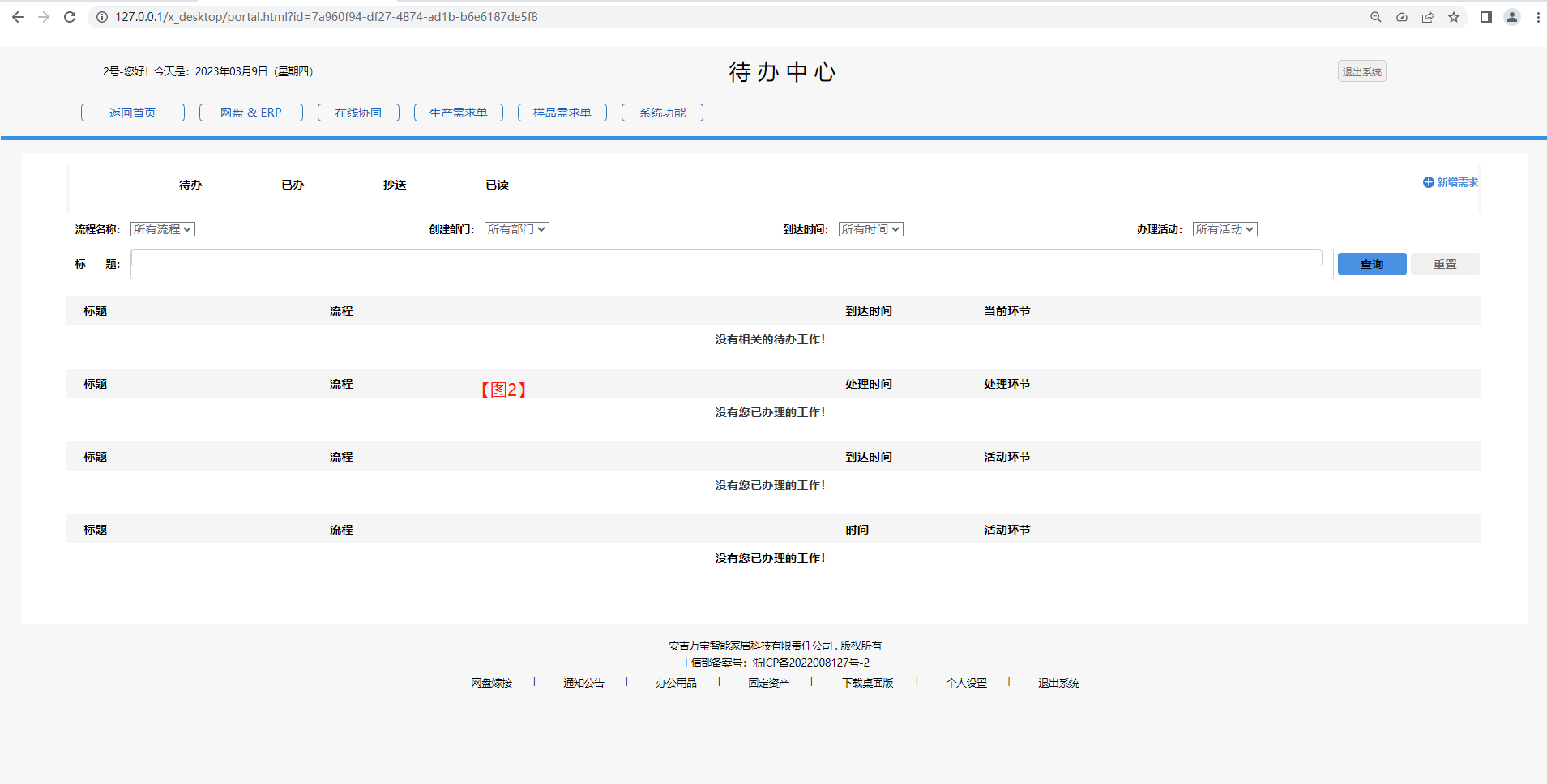Click the 重置 reset button

tap(1444, 264)
